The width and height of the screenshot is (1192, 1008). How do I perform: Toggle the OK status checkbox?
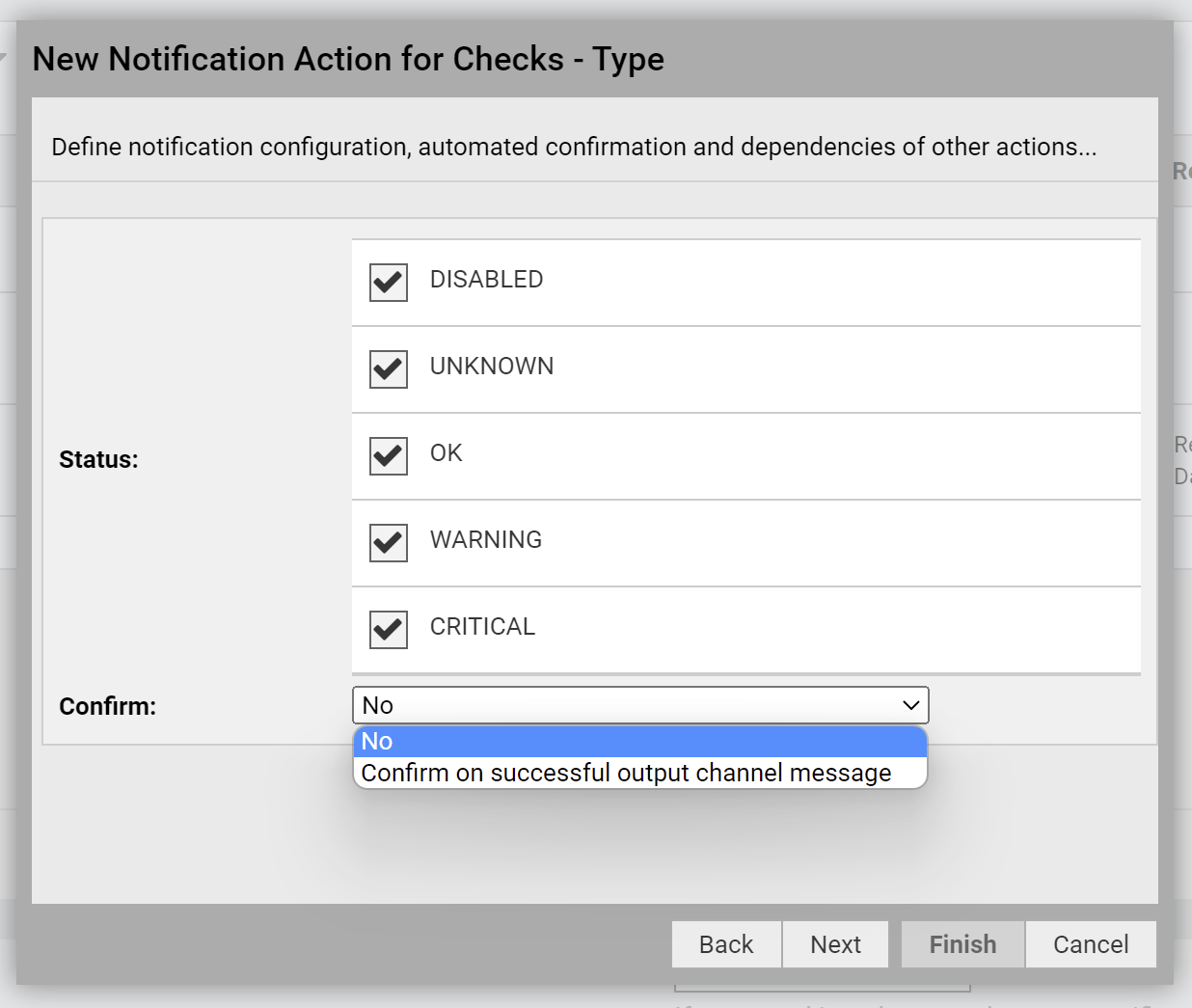[388, 455]
